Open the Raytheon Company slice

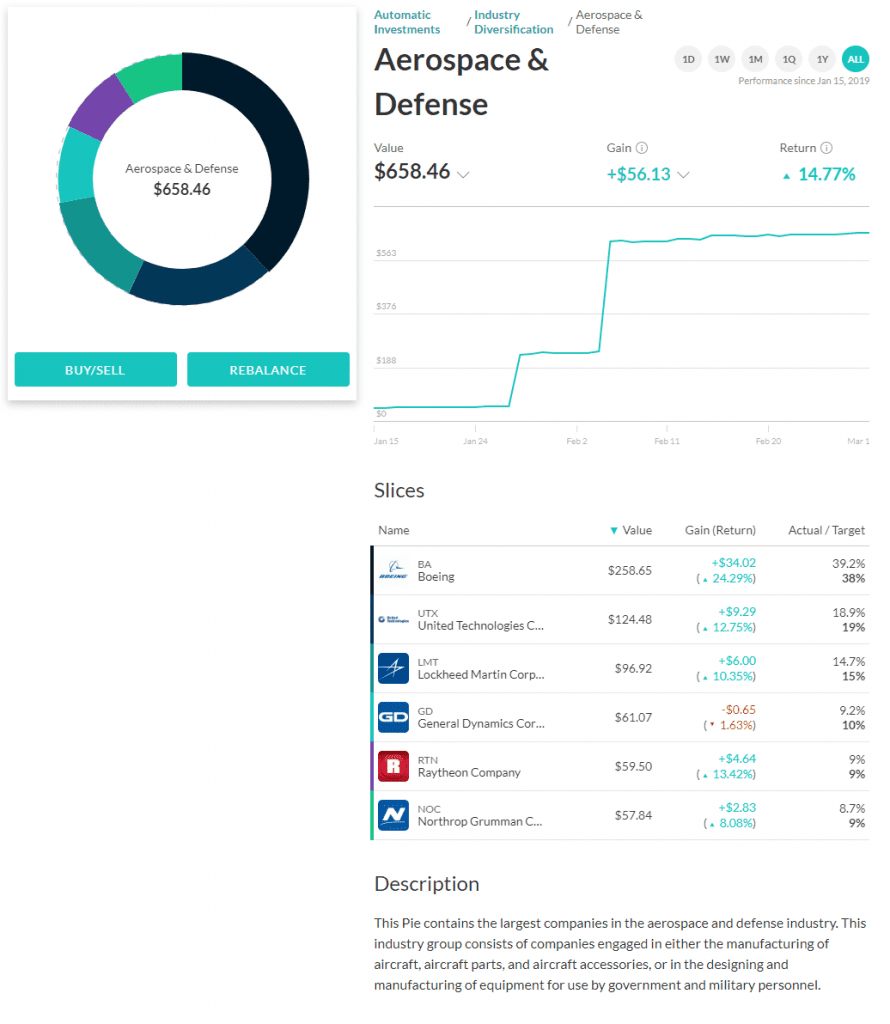coord(620,766)
